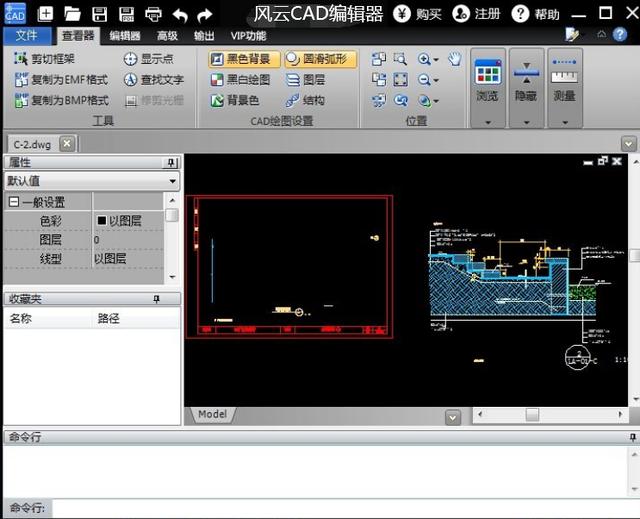640x519 pixels.
Task: Click 复制为BMP格式 copy tool
Action: click(x=61, y=100)
